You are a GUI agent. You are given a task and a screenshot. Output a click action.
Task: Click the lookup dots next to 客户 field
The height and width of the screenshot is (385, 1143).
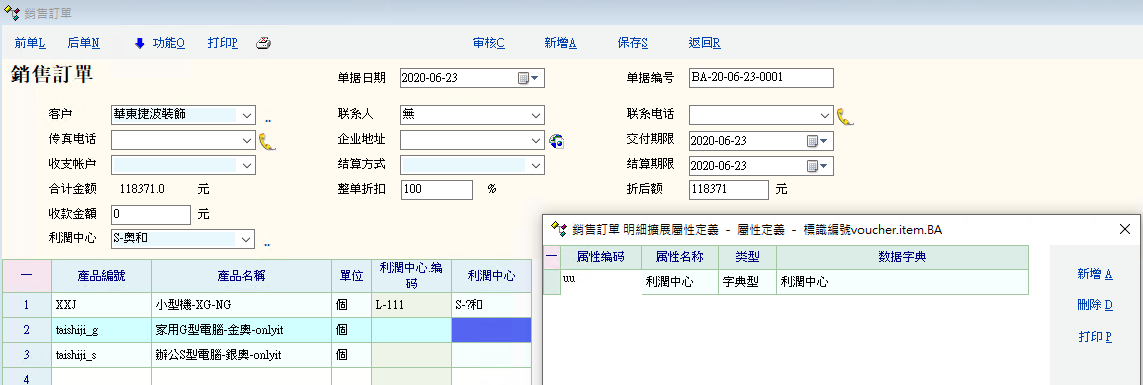coord(268,120)
